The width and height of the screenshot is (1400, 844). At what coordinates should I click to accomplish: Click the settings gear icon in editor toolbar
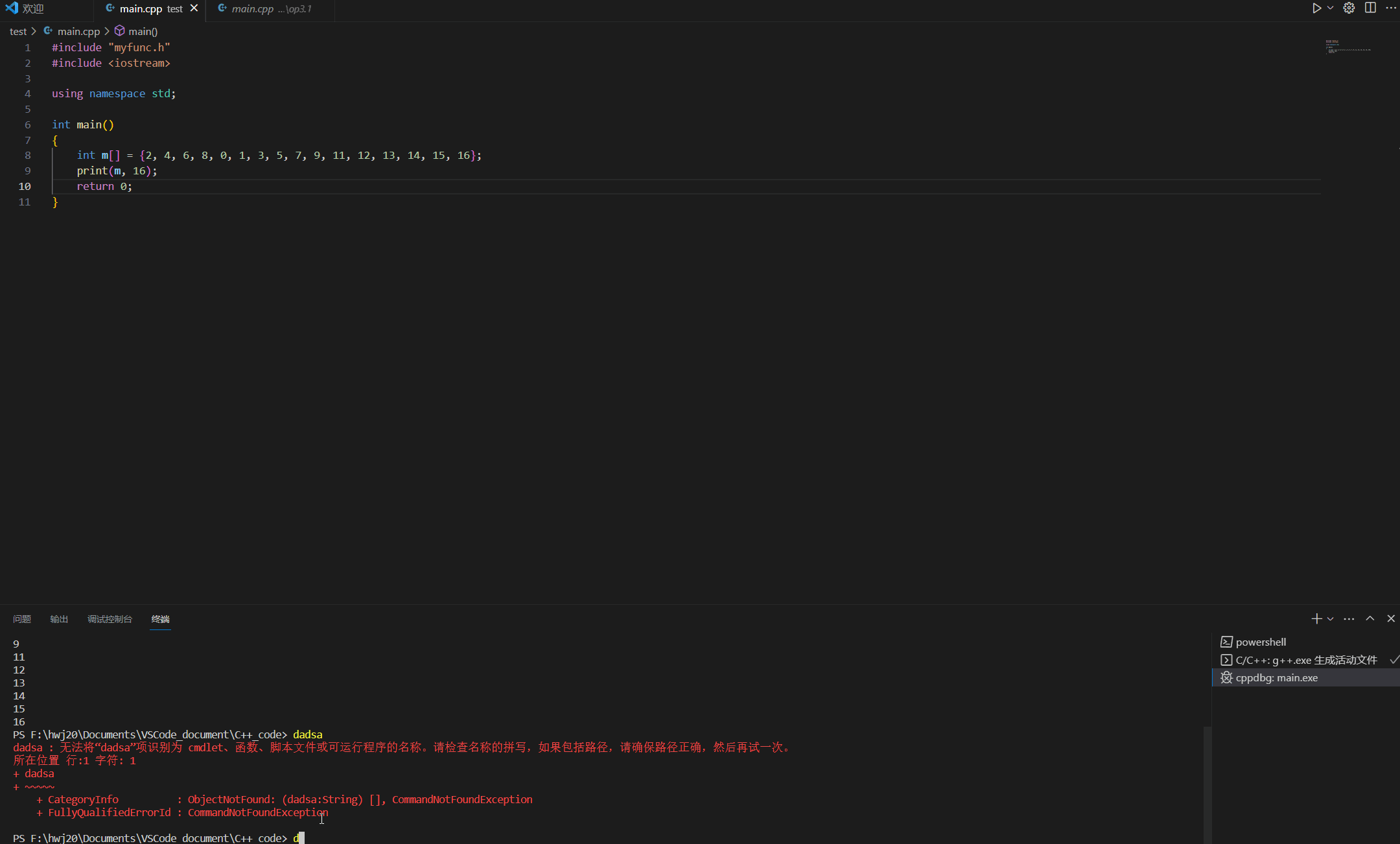click(1349, 8)
